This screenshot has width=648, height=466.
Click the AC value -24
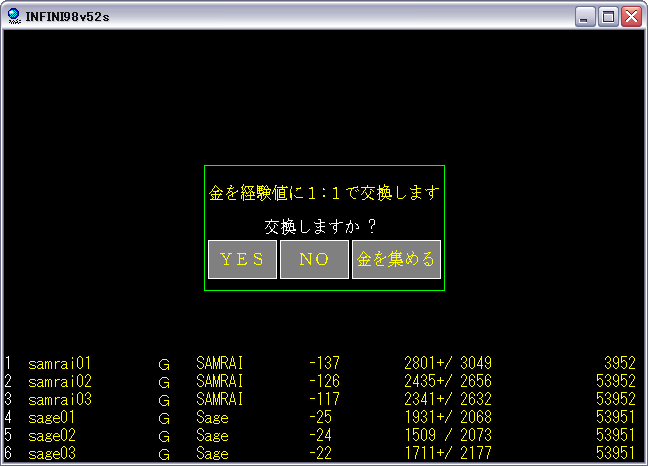pos(321,435)
